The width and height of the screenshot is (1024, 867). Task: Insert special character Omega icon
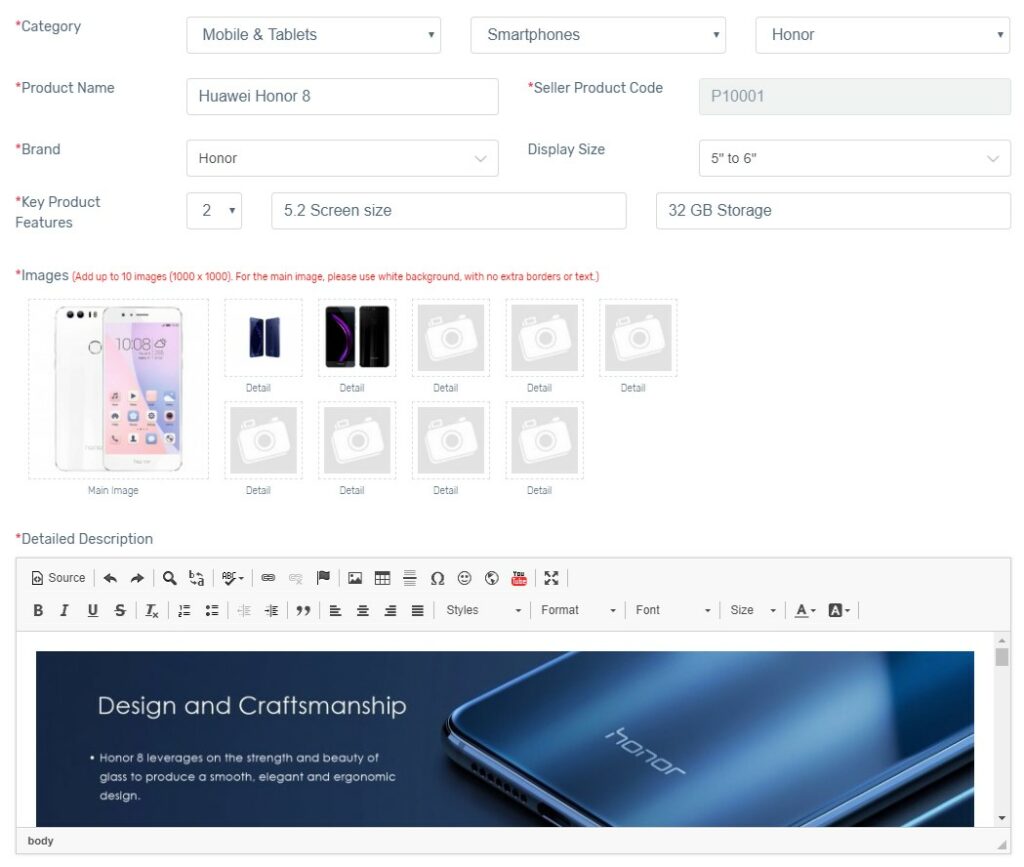(x=437, y=578)
